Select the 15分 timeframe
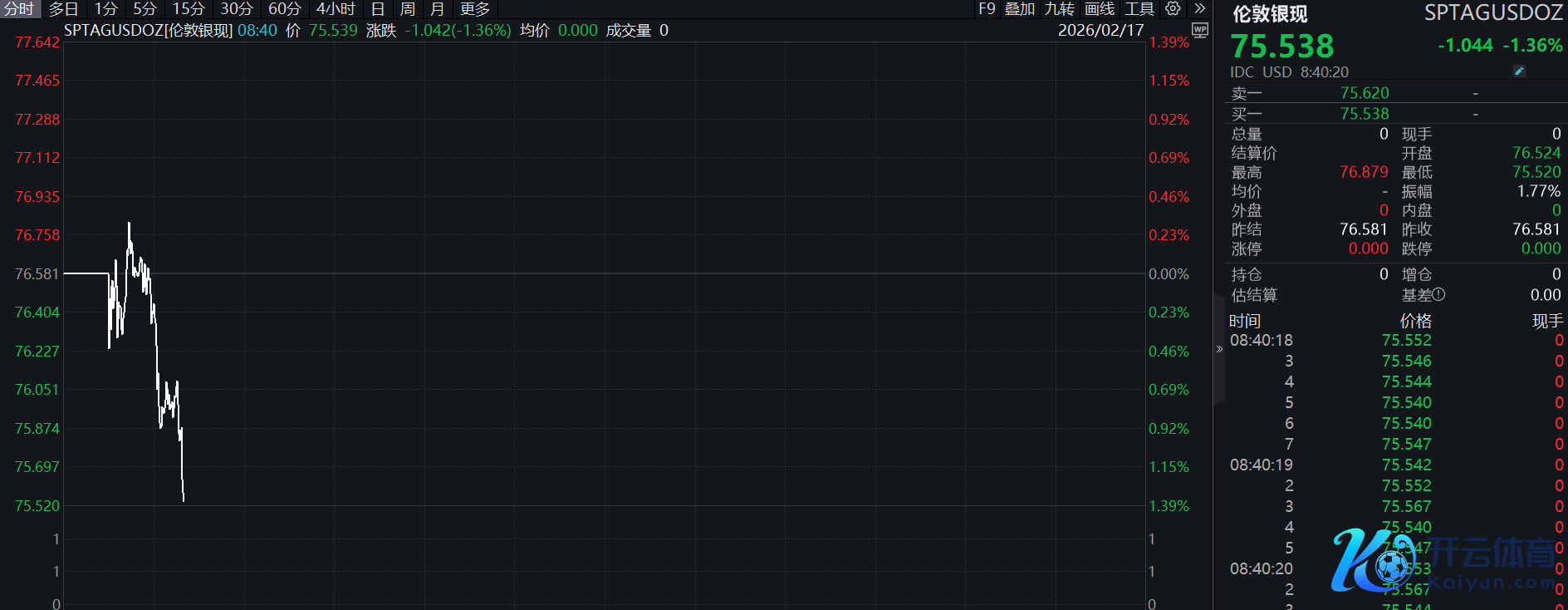The width and height of the screenshot is (1568, 610). pyautogui.click(x=189, y=9)
